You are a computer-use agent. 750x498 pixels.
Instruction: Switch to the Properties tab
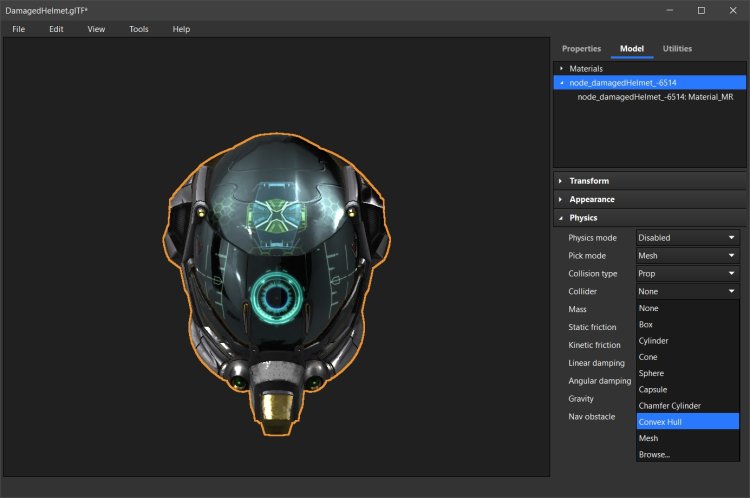point(581,48)
